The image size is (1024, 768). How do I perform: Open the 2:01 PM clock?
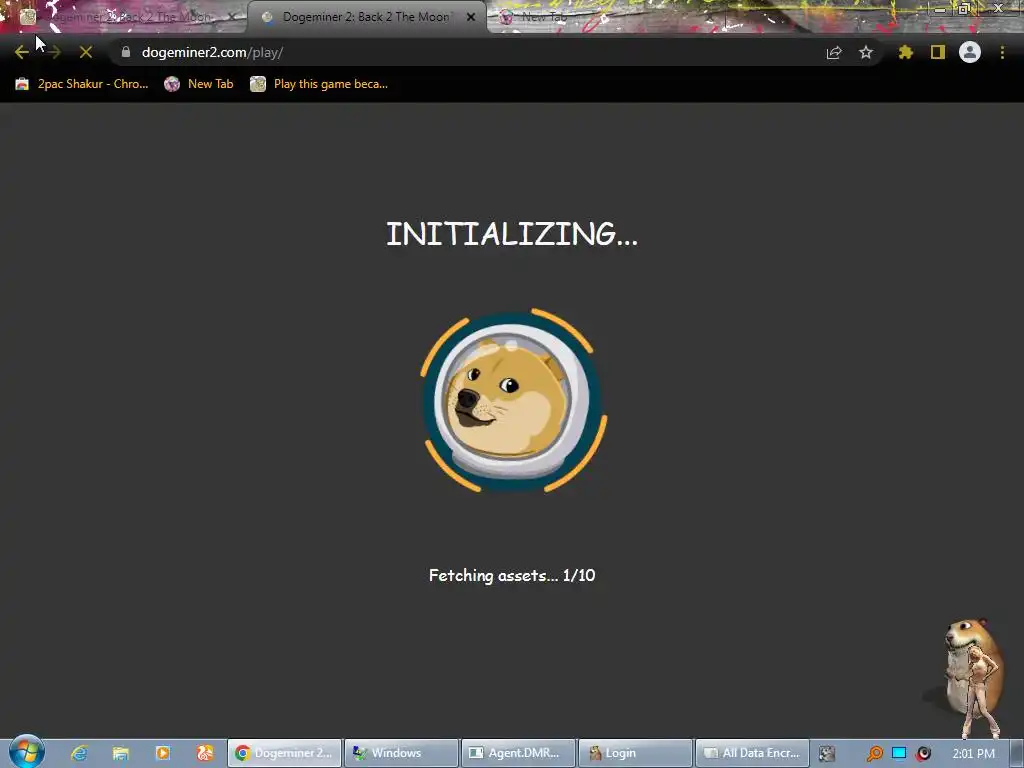coord(974,754)
